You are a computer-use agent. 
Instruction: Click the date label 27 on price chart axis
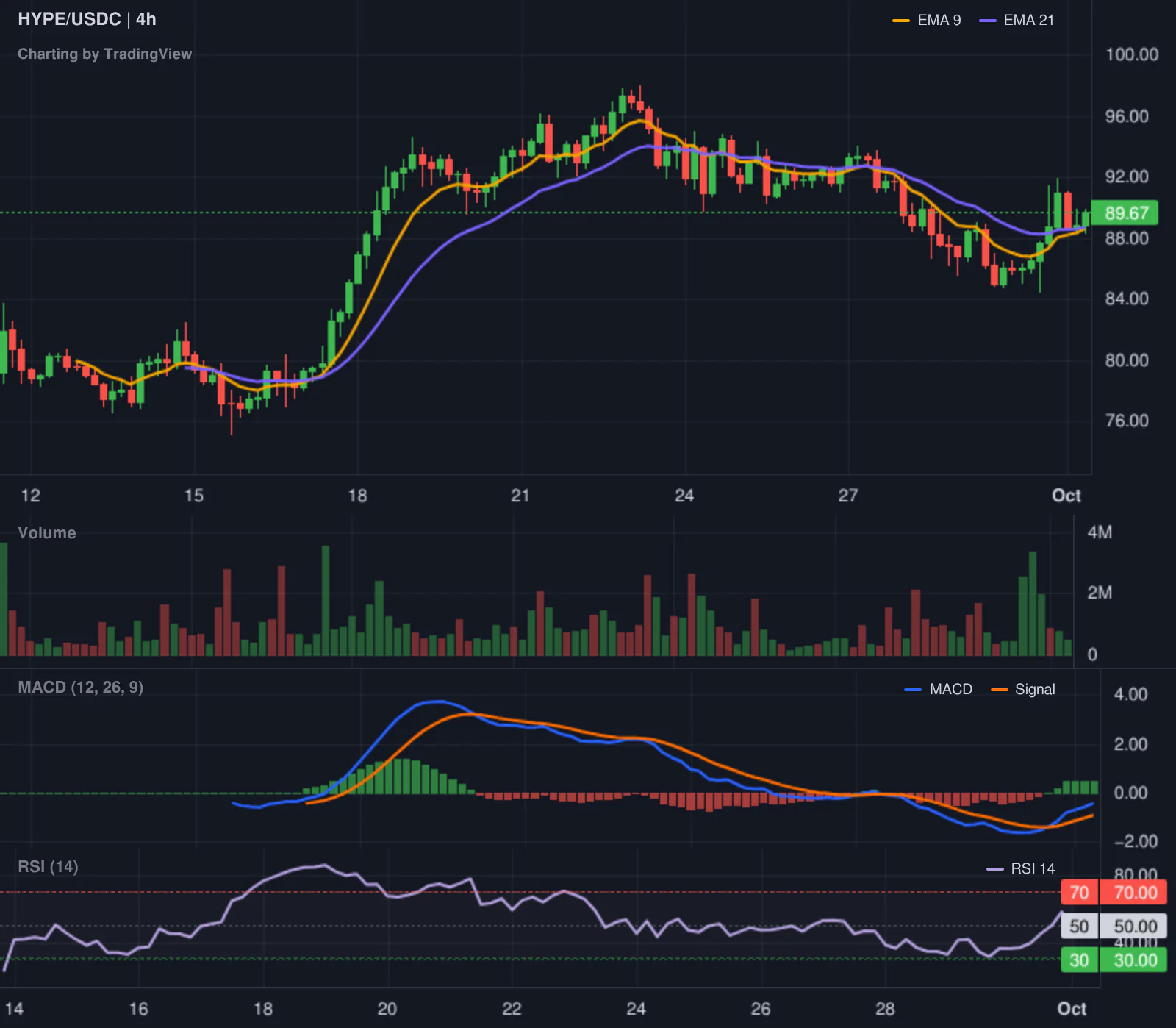coord(848,496)
